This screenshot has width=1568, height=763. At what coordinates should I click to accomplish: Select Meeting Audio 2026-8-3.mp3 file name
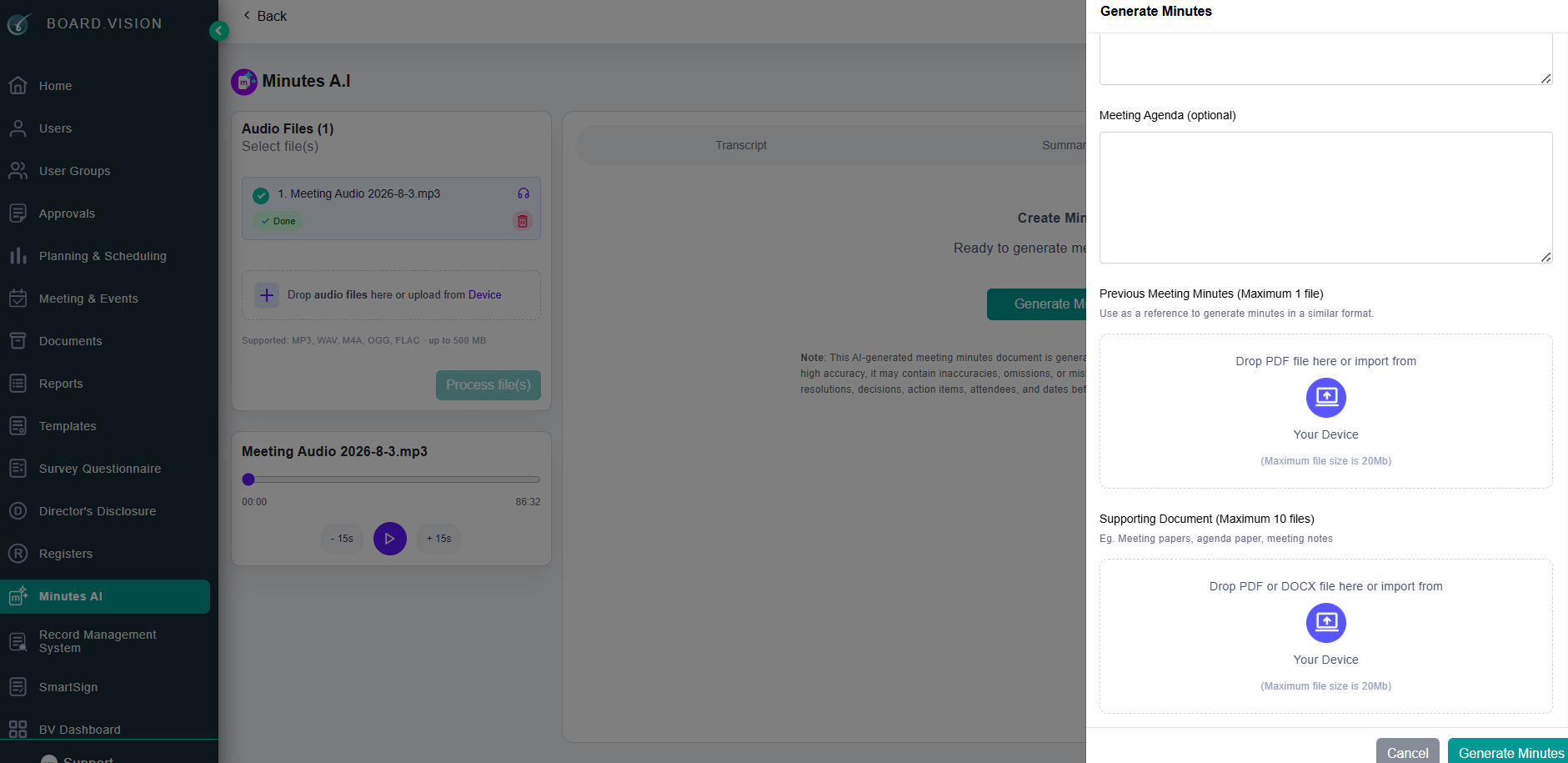[x=359, y=193]
